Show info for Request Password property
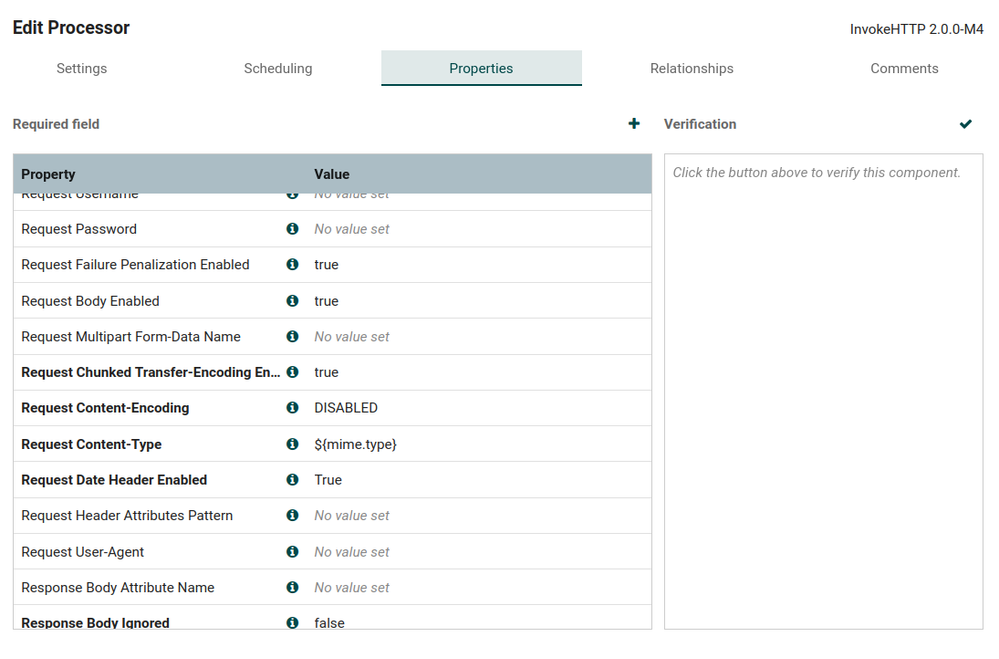 (x=292, y=229)
